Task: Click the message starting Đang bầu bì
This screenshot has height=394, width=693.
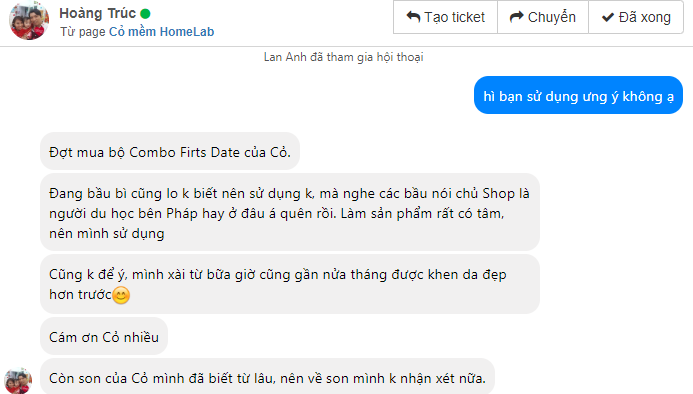Action: 290,212
